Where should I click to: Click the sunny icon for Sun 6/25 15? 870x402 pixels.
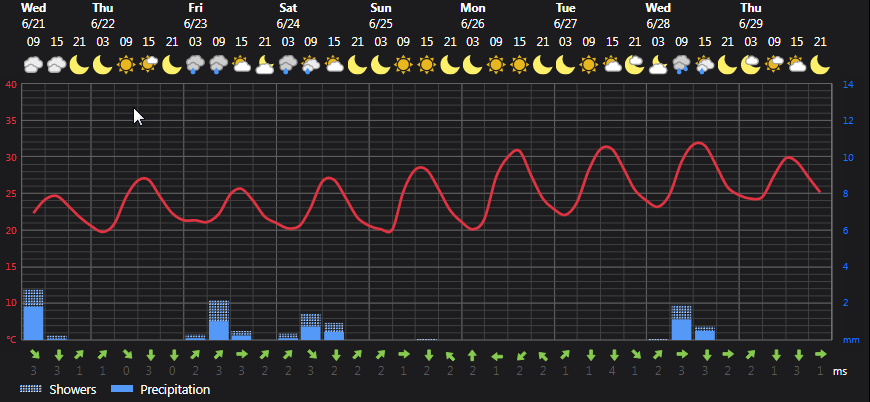(x=427, y=65)
